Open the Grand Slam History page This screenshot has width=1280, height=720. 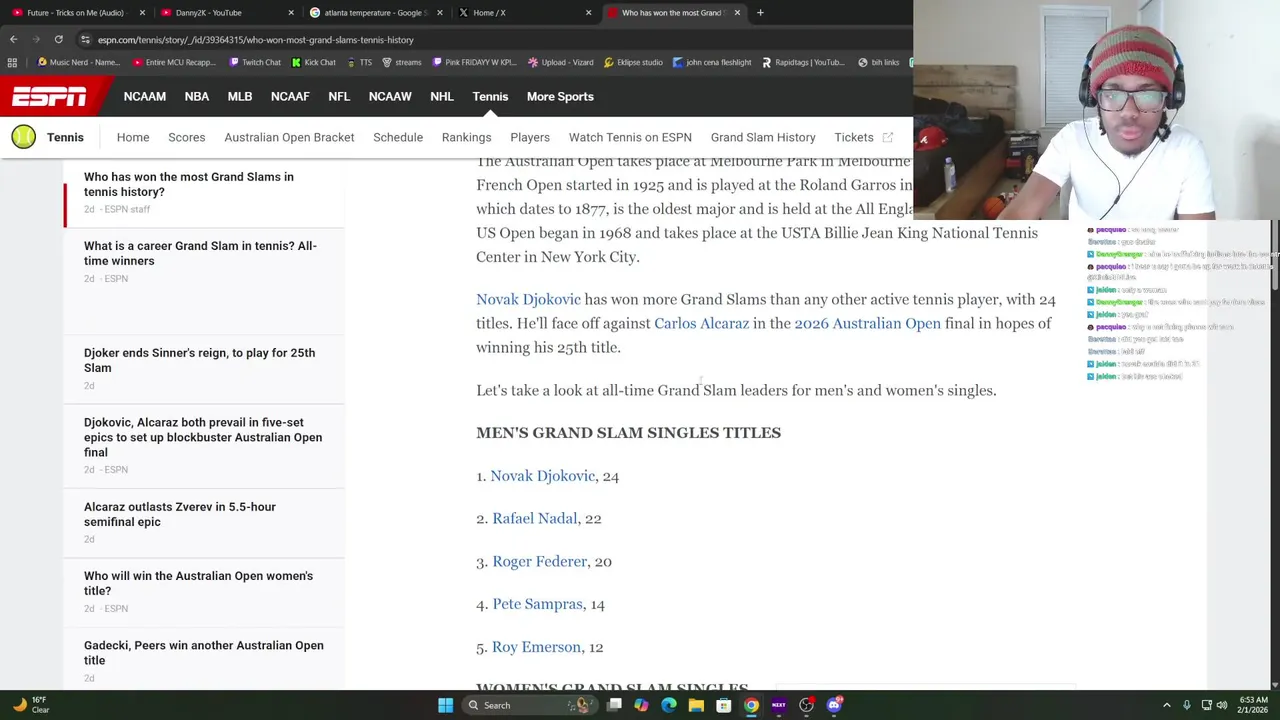pos(763,137)
